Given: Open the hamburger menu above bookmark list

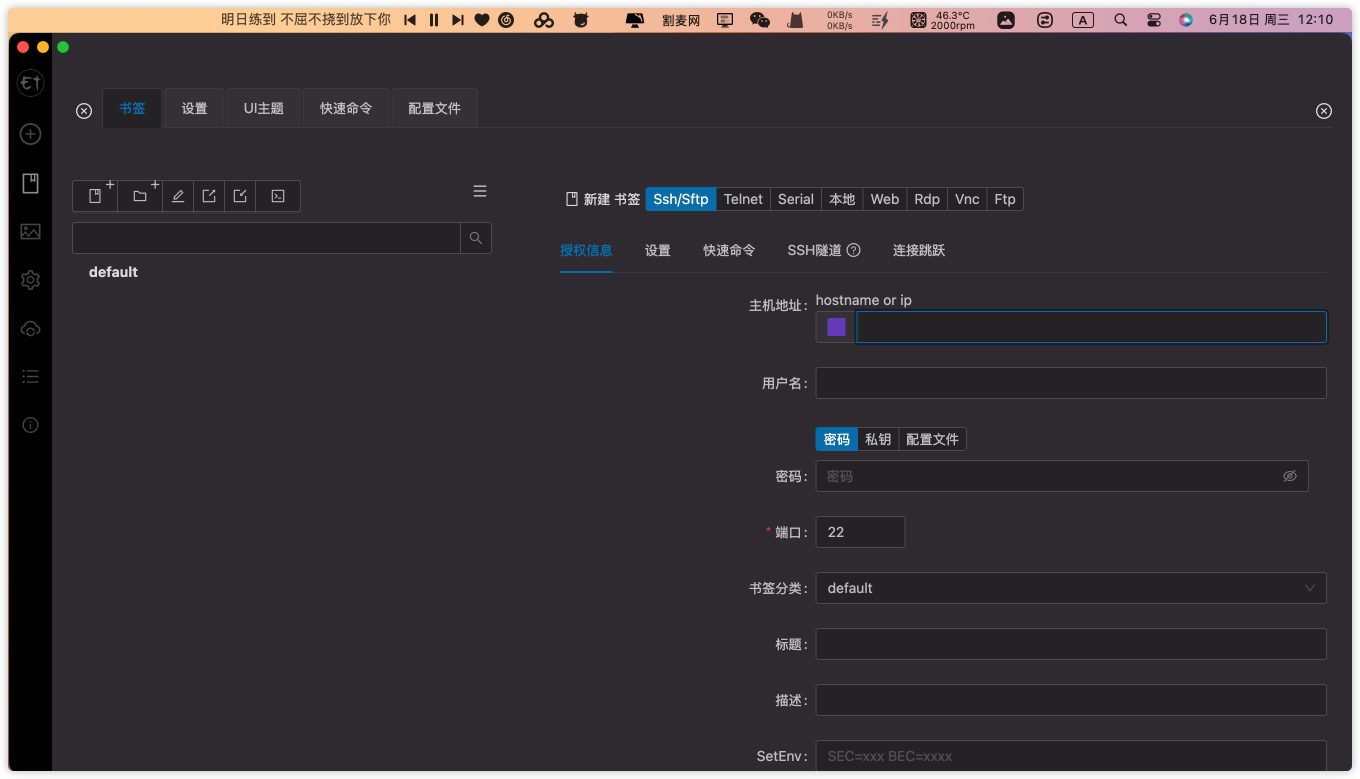Looking at the screenshot, I should tap(480, 191).
